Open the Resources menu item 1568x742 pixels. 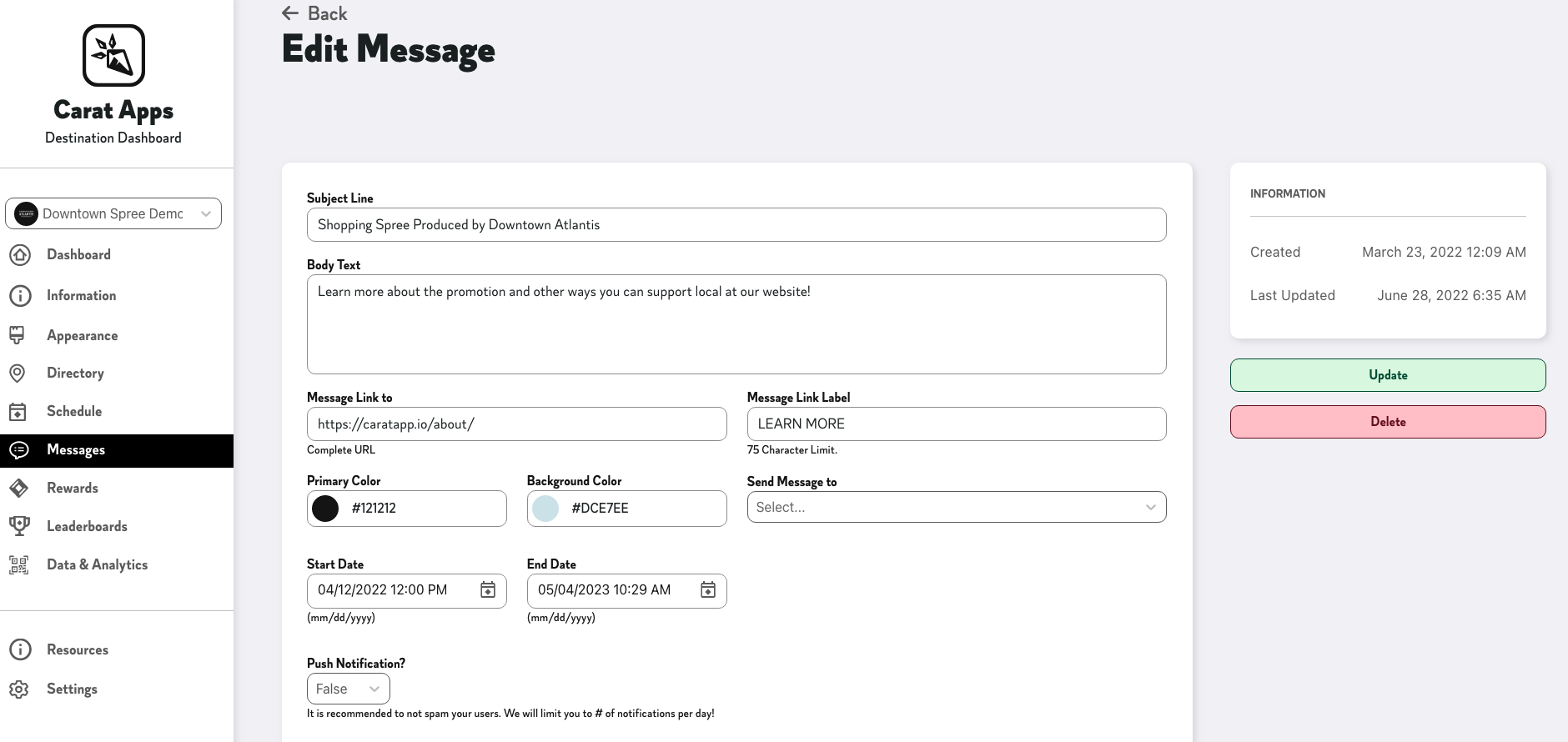point(78,650)
